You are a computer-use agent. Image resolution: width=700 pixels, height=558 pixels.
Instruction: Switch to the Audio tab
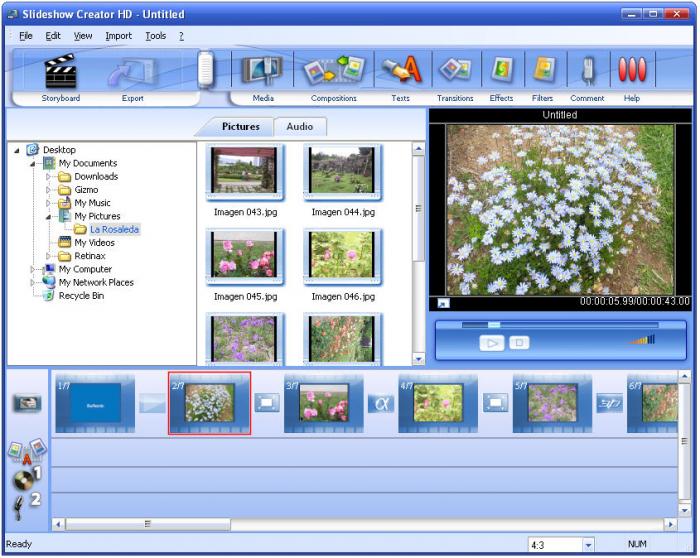tap(300, 127)
